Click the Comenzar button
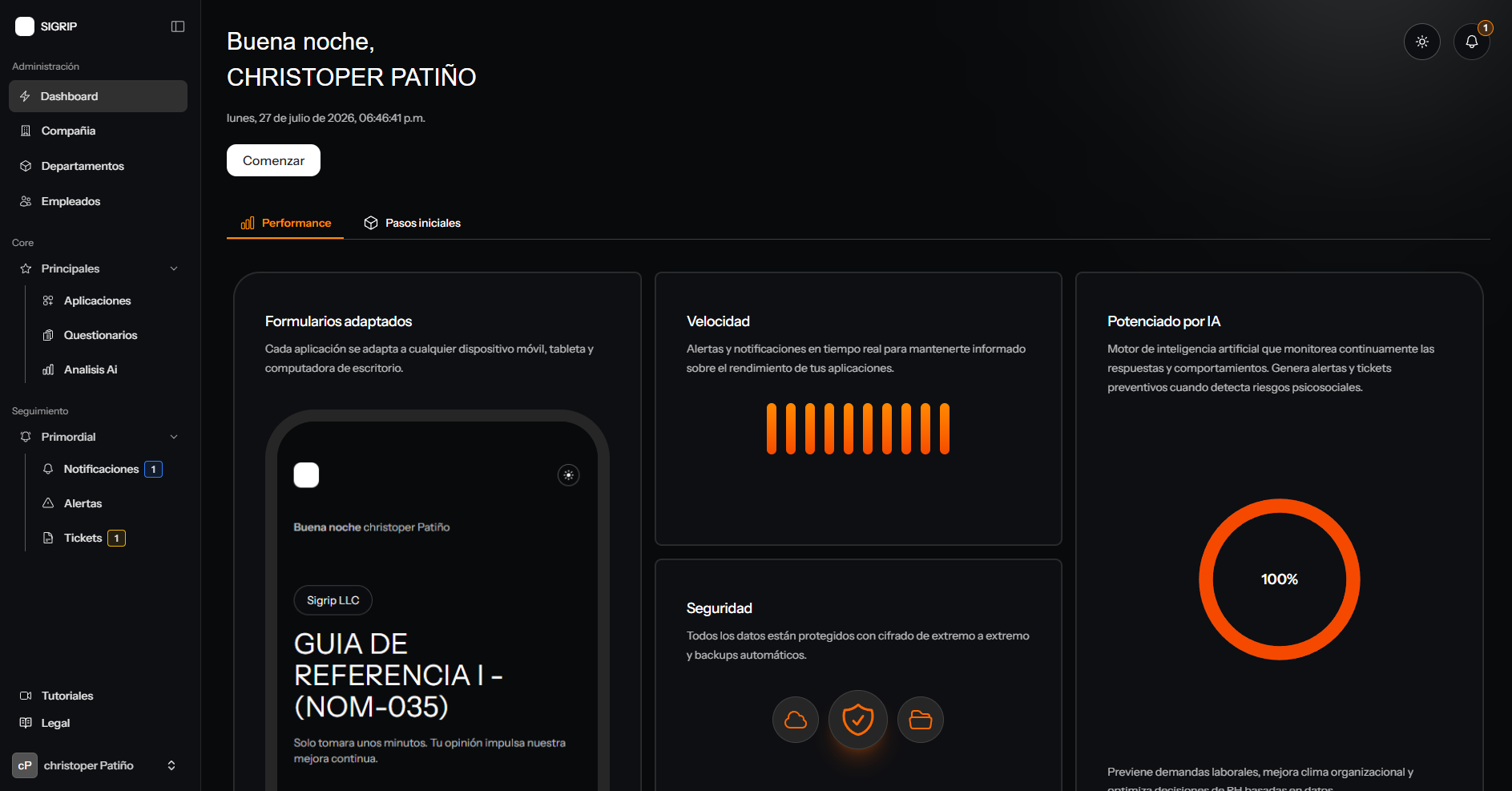 [273, 160]
